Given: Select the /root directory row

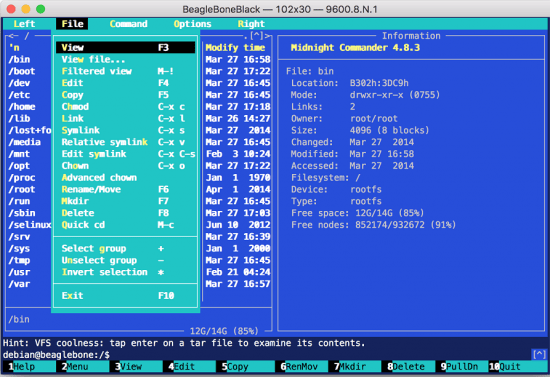Looking at the screenshot, I should tap(22, 189).
